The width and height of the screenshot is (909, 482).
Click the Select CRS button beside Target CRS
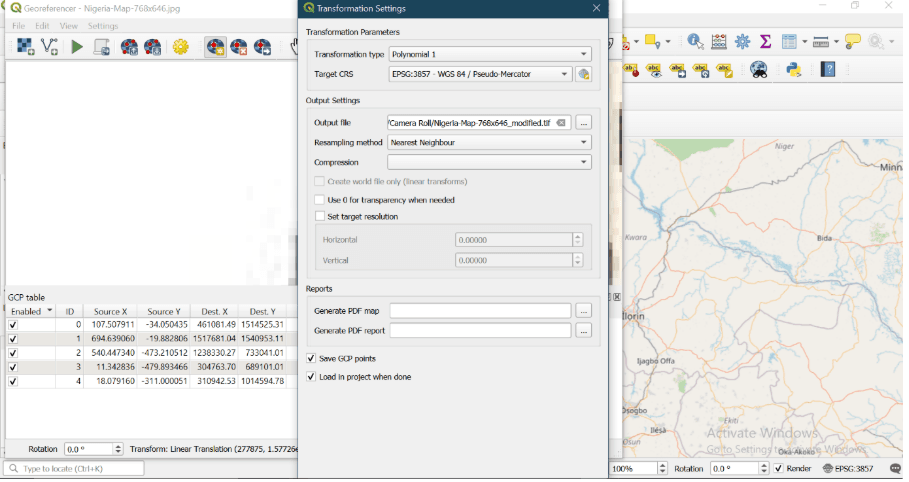coord(584,74)
